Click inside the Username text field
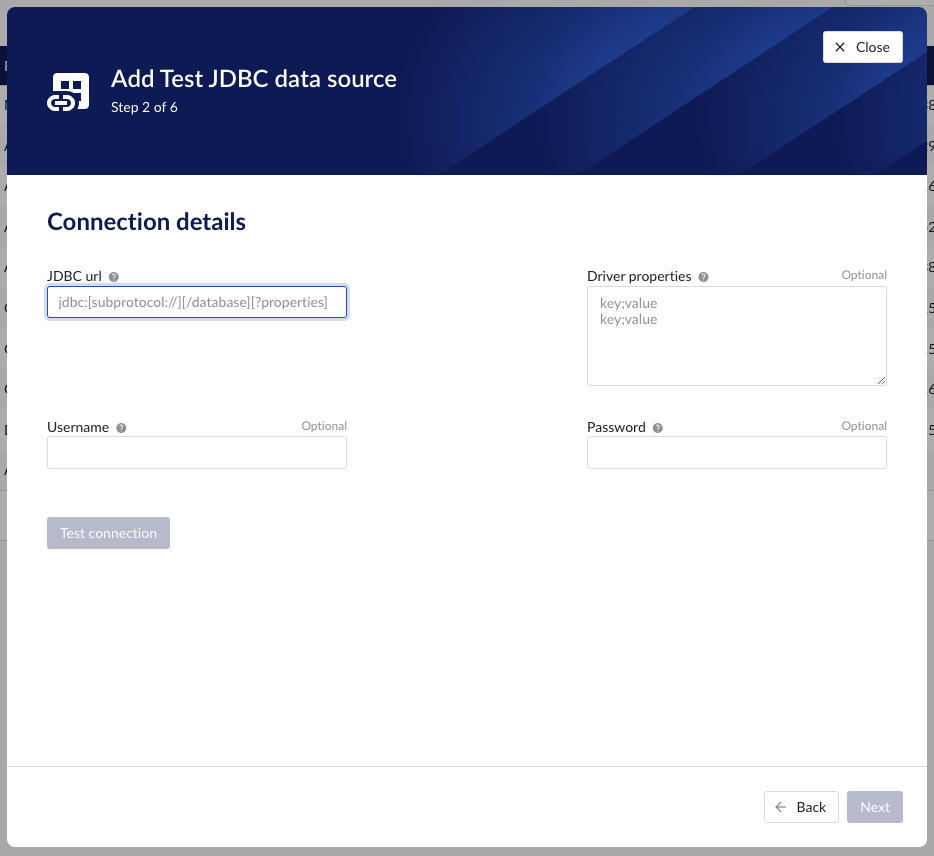The image size is (934, 856). [197, 452]
